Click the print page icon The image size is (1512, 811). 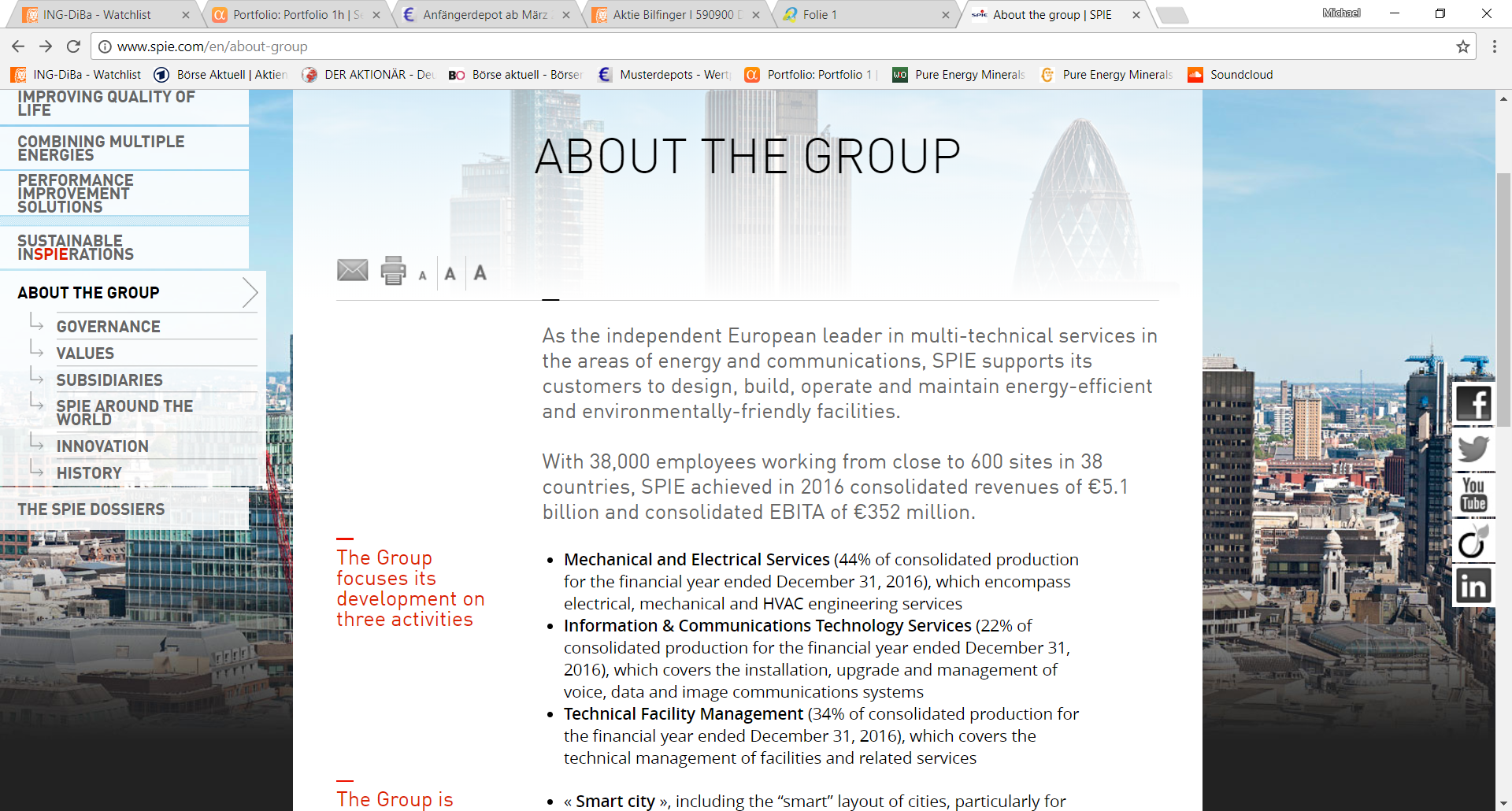pyautogui.click(x=393, y=270)
